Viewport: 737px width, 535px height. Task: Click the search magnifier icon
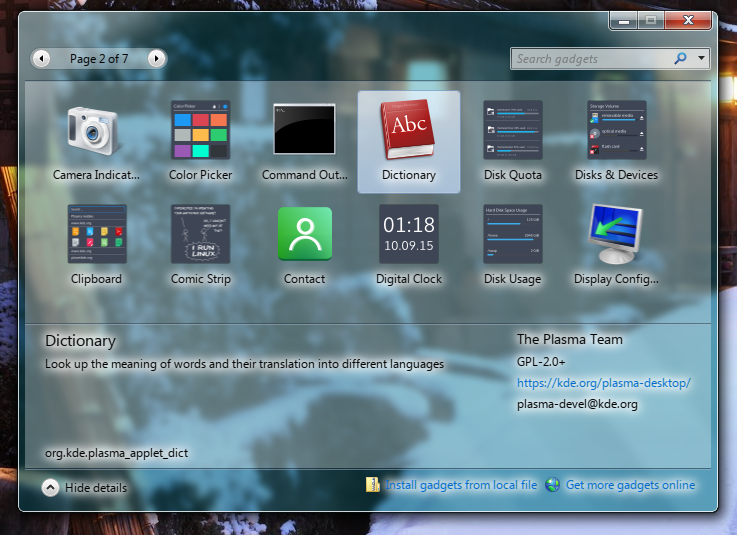coord(680,58)
